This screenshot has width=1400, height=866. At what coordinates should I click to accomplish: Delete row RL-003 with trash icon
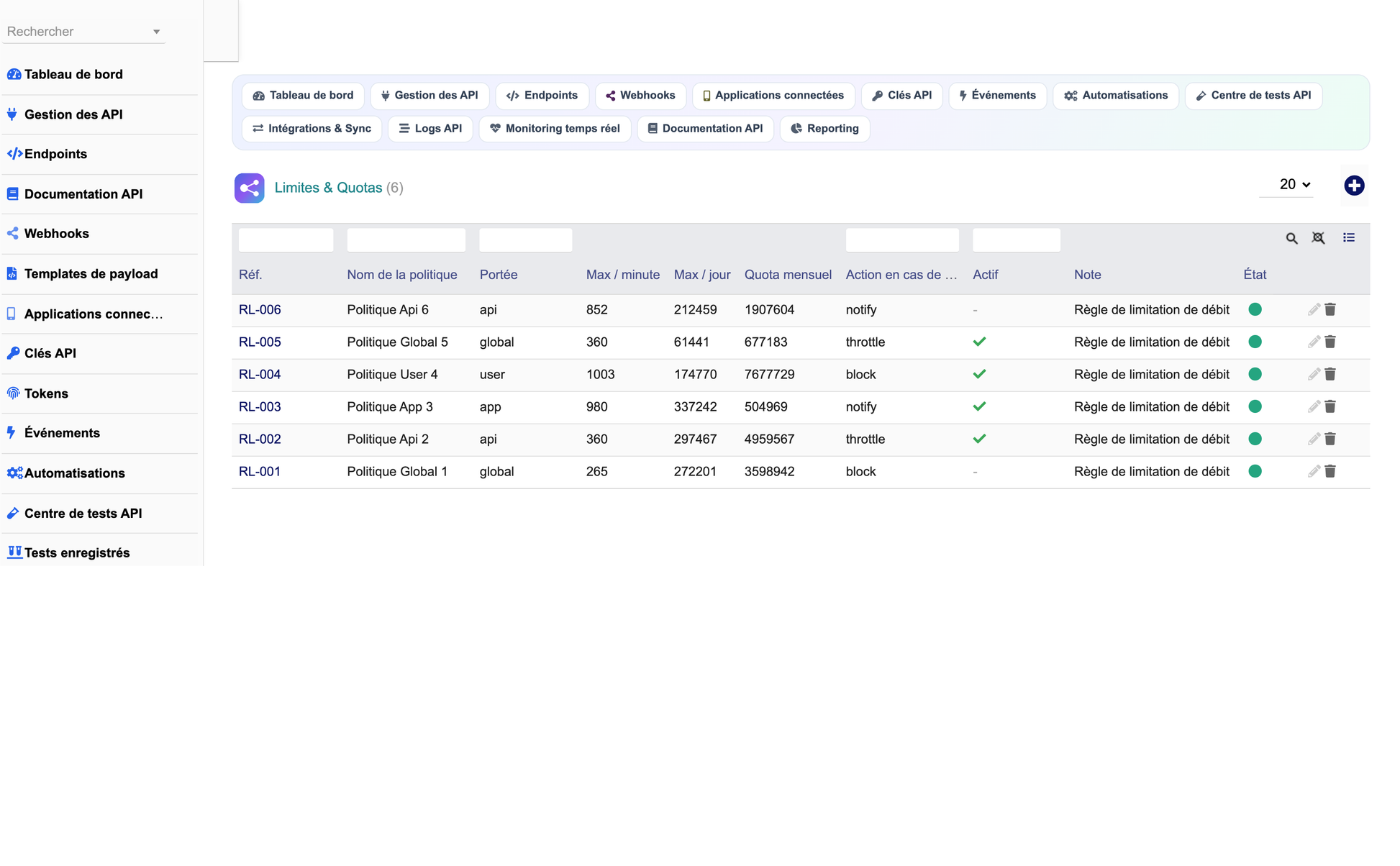click(x=1330, y=406)
